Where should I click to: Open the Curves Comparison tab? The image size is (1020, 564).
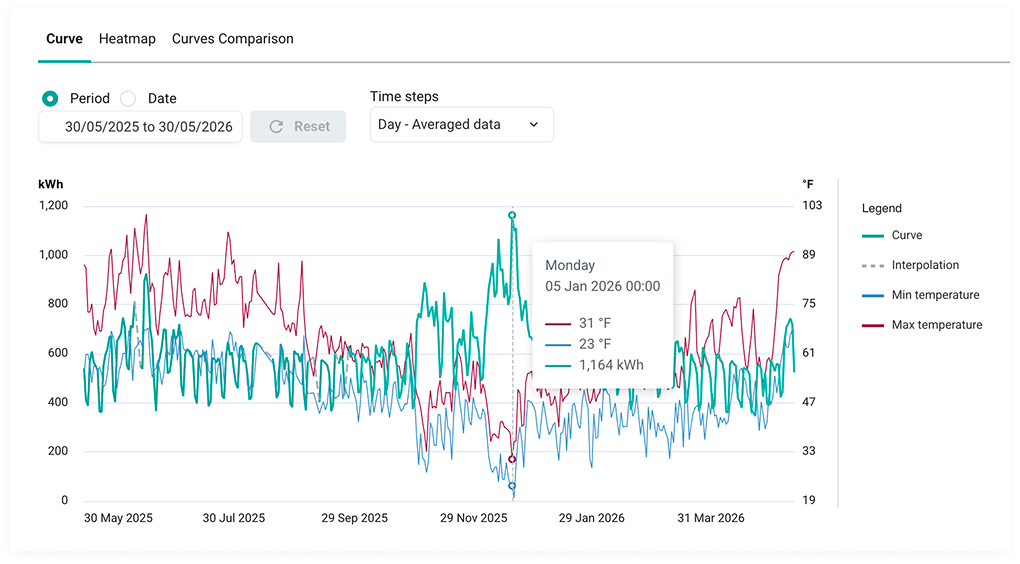click(x=232, y=39)
